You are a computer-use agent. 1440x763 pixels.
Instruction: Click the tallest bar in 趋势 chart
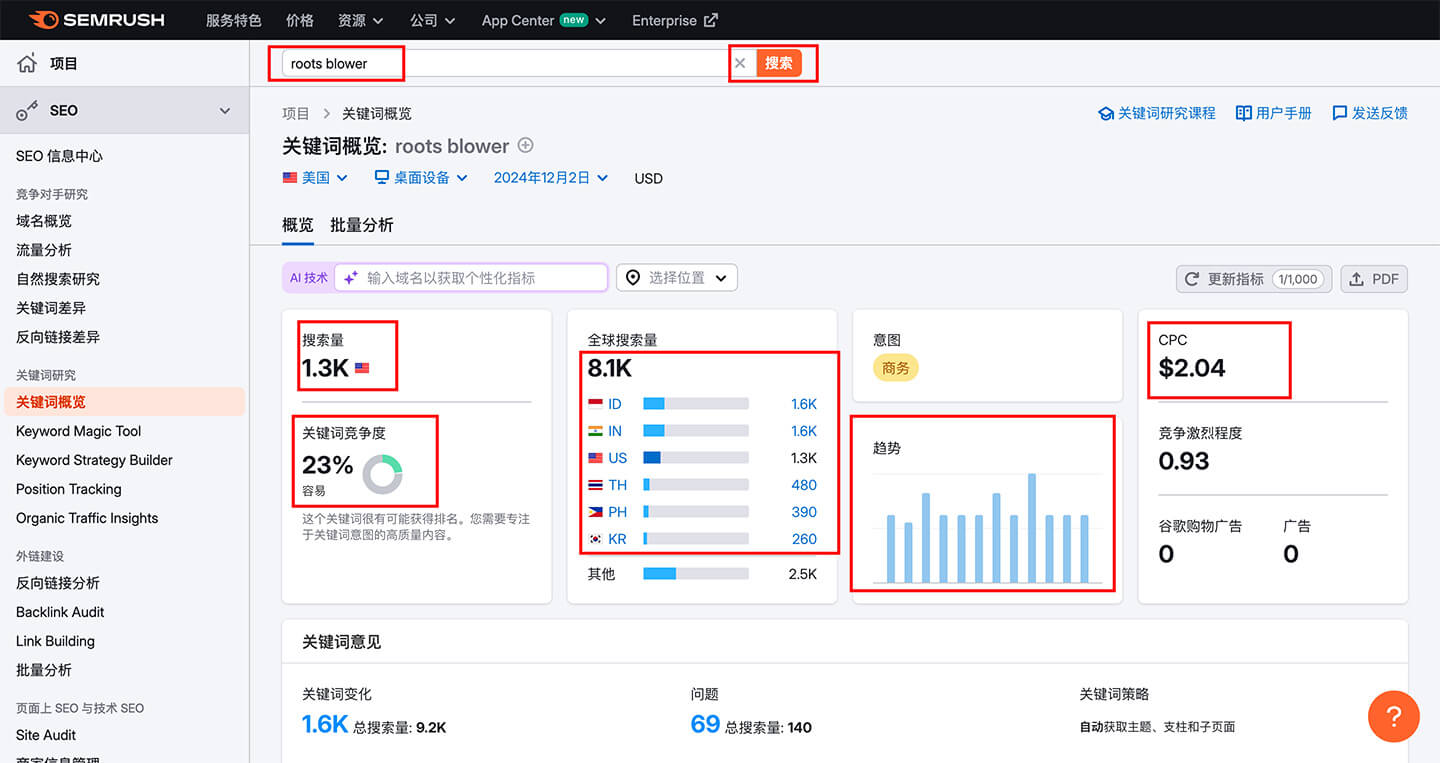tap(1032, 528)
